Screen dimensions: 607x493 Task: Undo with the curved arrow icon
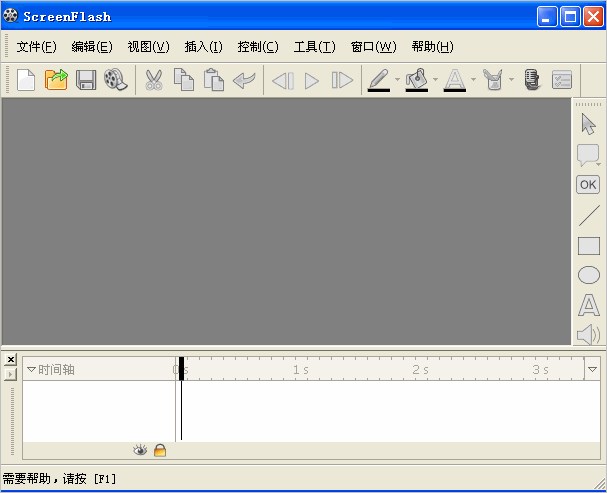click(244, 80)
